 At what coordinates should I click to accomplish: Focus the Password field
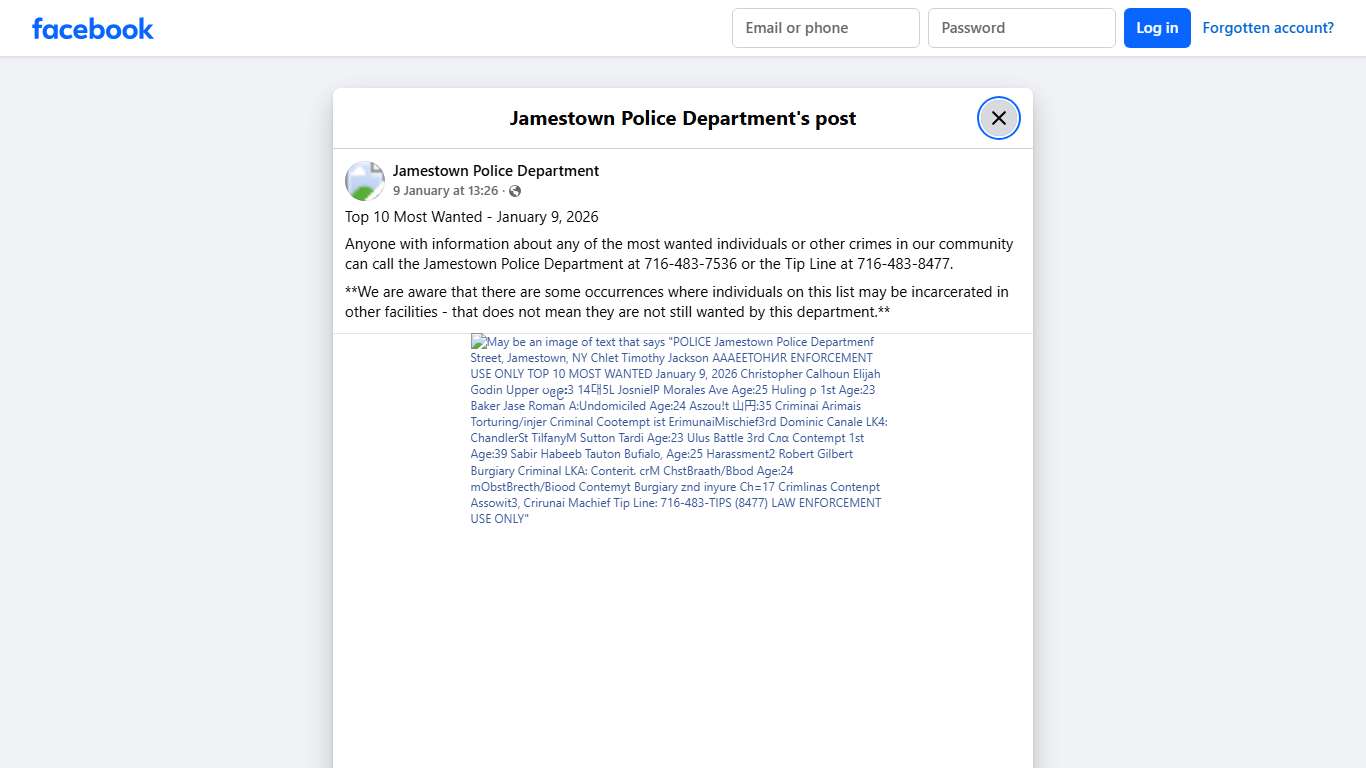coord(1021,28)
